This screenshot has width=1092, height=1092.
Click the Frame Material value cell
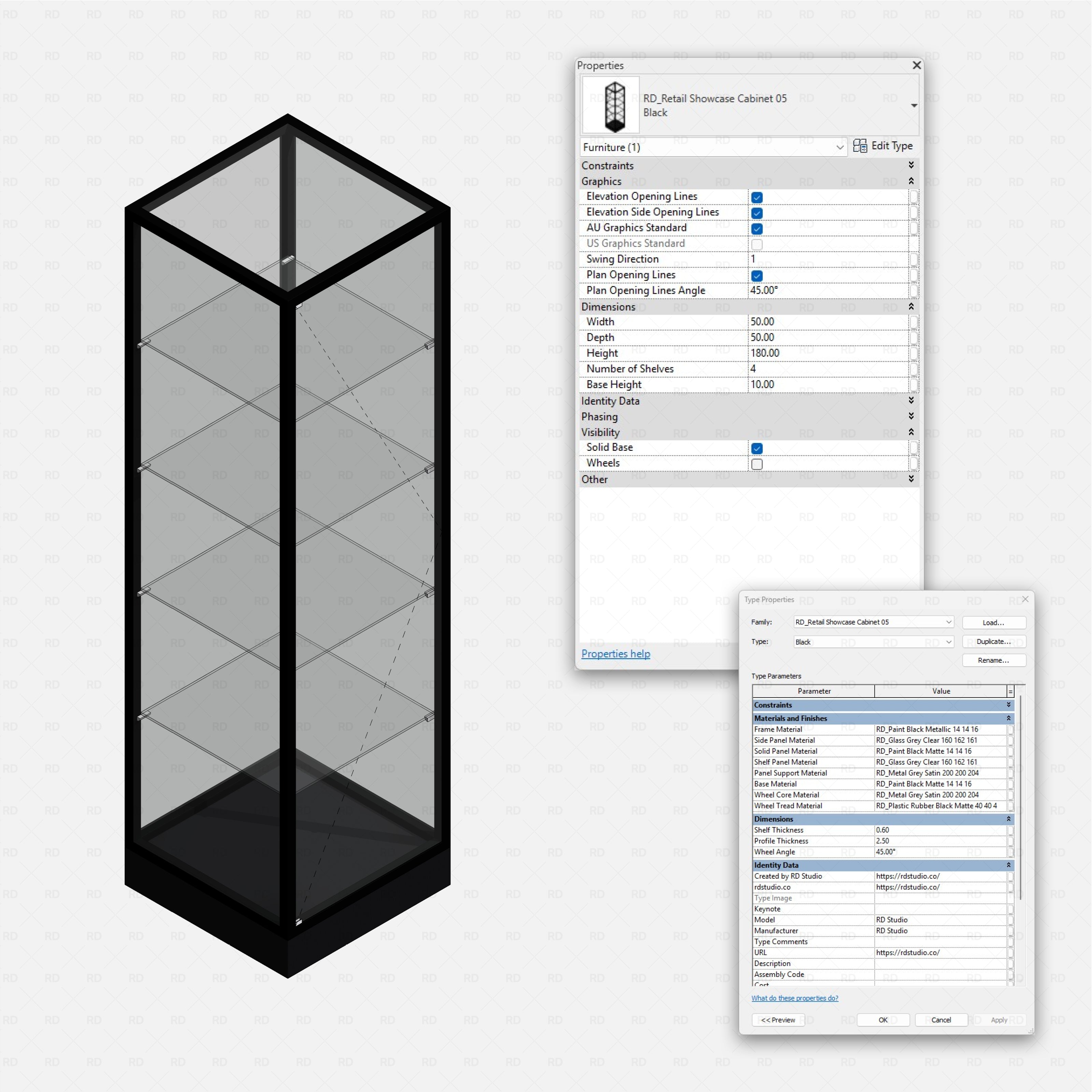(x=940, y=729)
